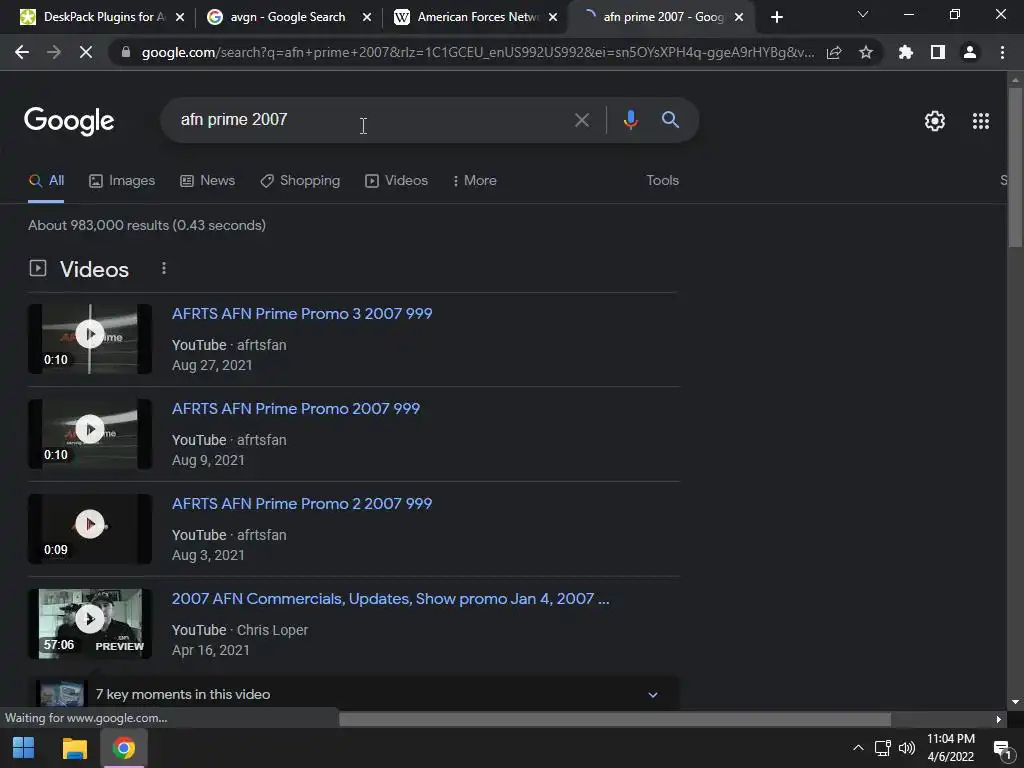Open the Google apps grid
This screenshot has height=768, width=1024.
[981, 121]
